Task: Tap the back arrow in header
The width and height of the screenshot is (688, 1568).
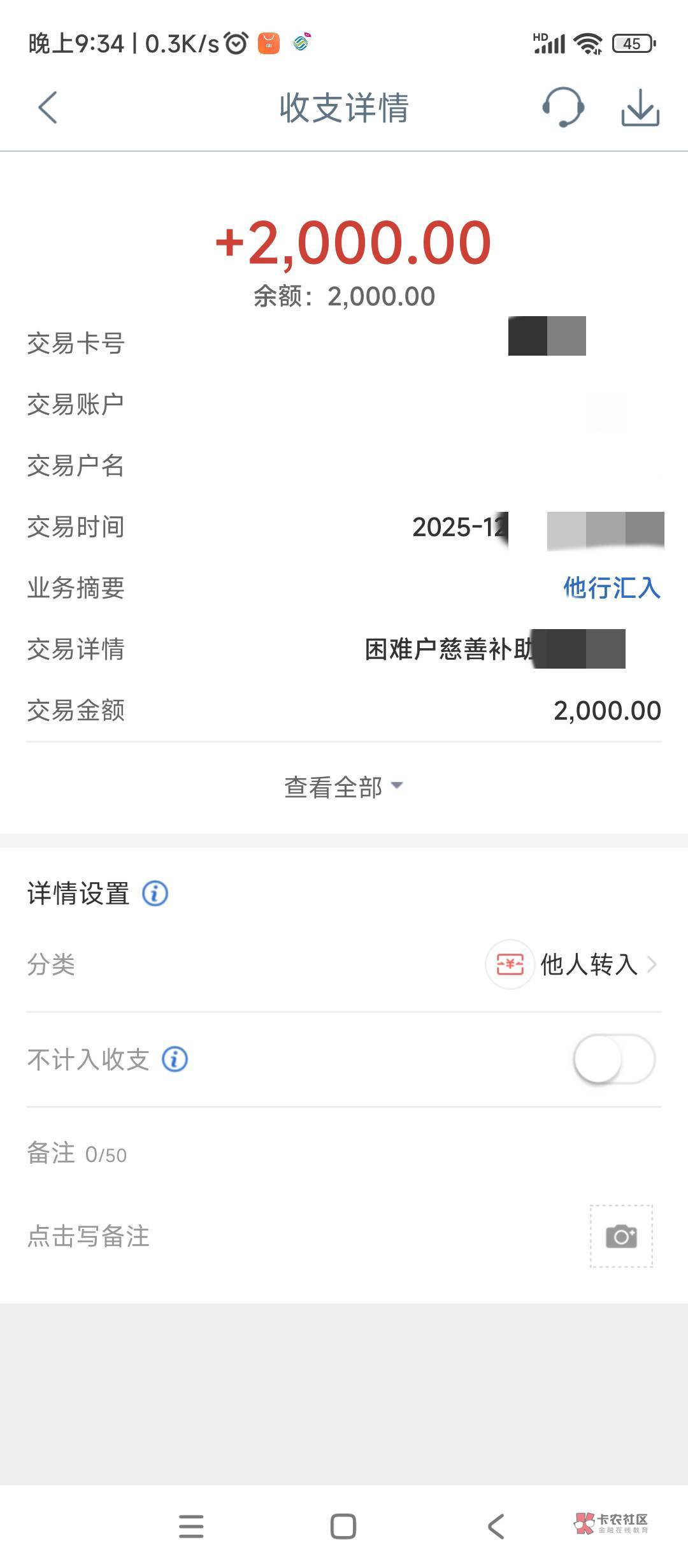Action: (x=48, y=107)
